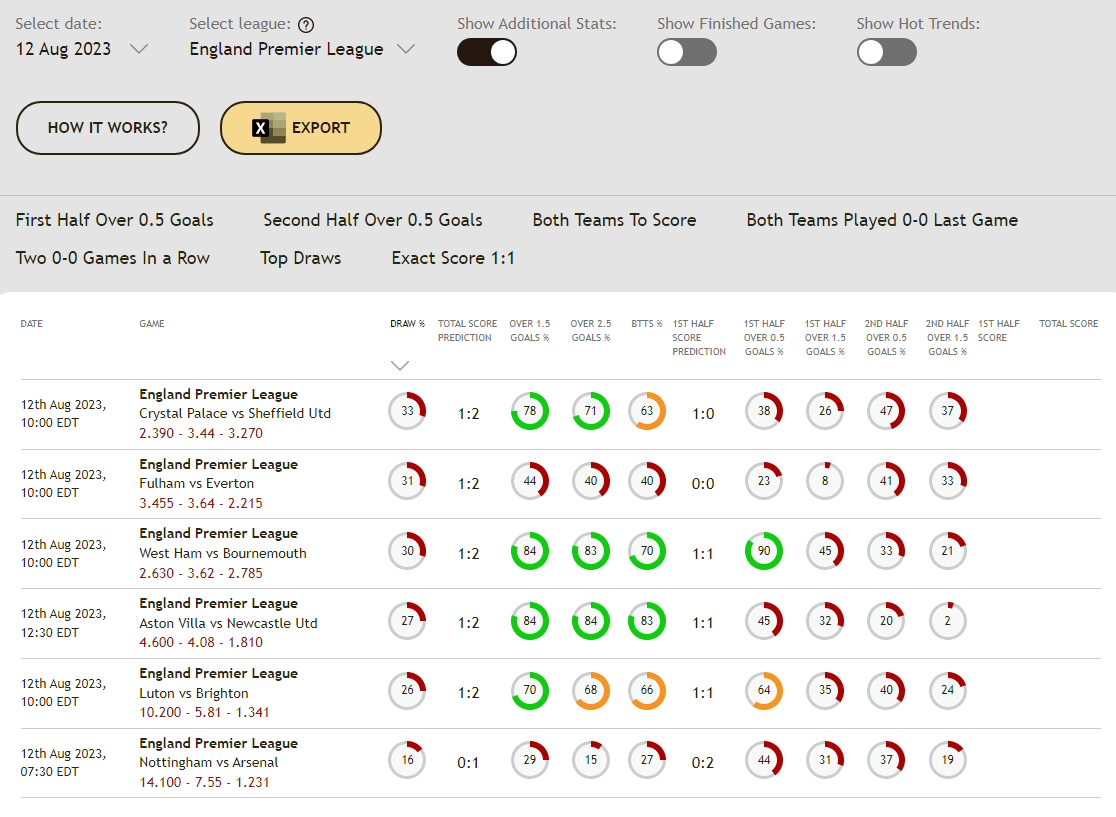Click West Ham 1st half over 0.5 gauge showing 90

pyautogui.click(x=764, y=551)
